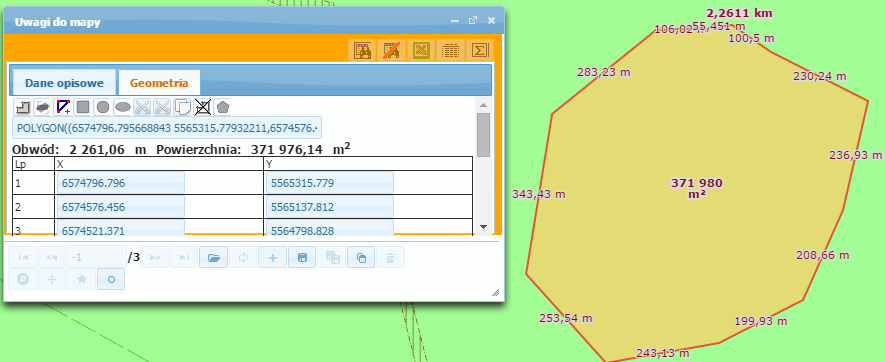This screenshot has height=362, width=885.
Task: Select the orthogonal line drawing tool
Action: tap(23, 107)
